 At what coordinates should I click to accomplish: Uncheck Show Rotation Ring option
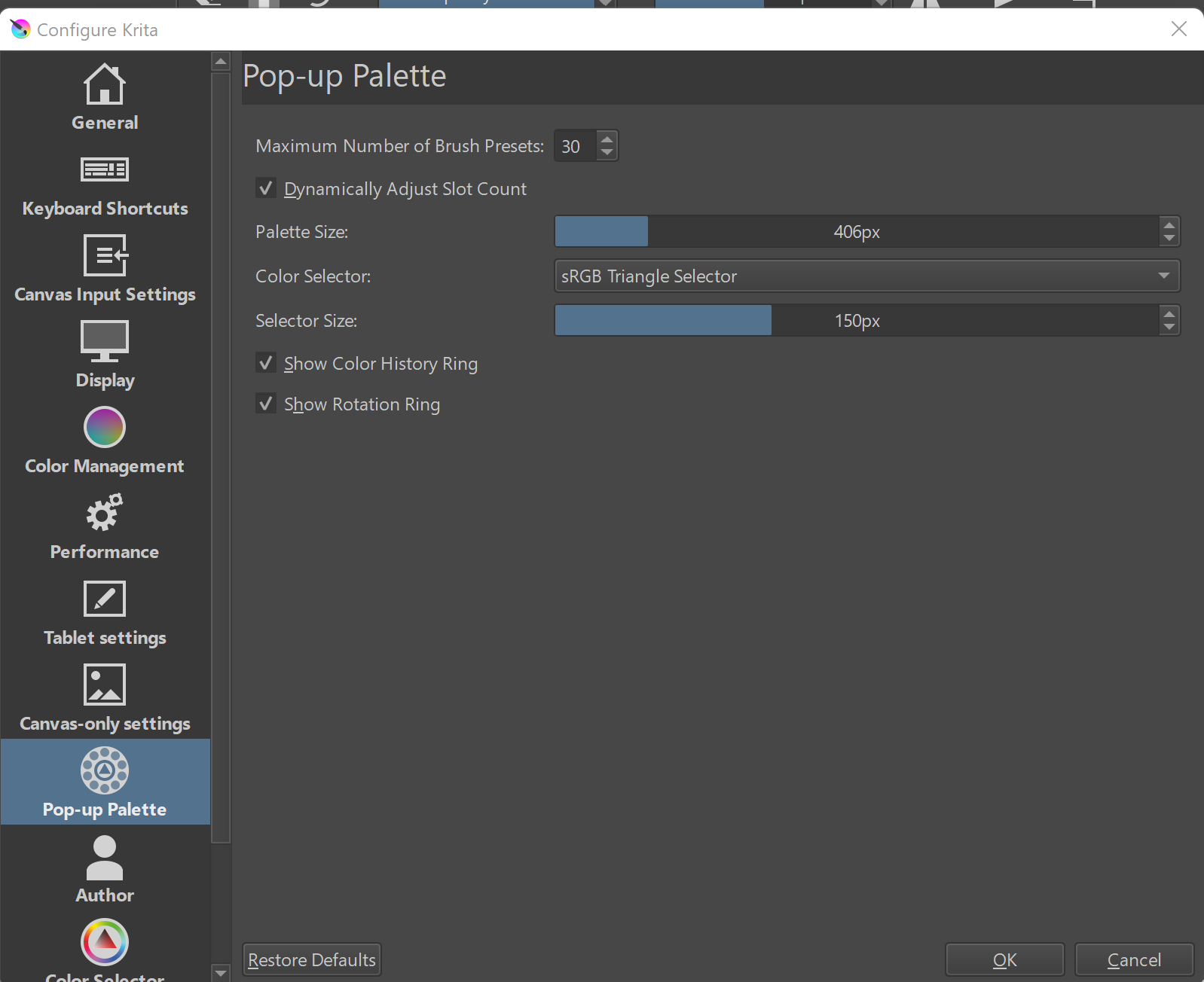[266, 404]
